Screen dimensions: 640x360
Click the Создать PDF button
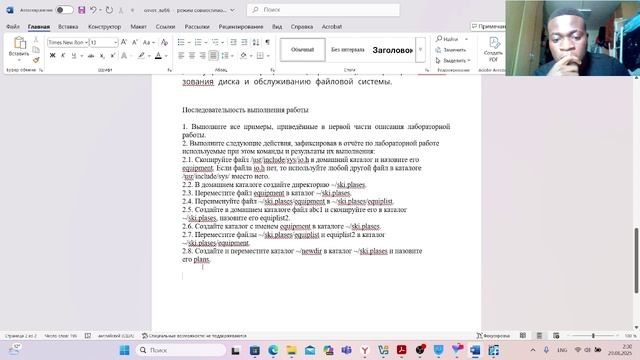pos(493,49)
